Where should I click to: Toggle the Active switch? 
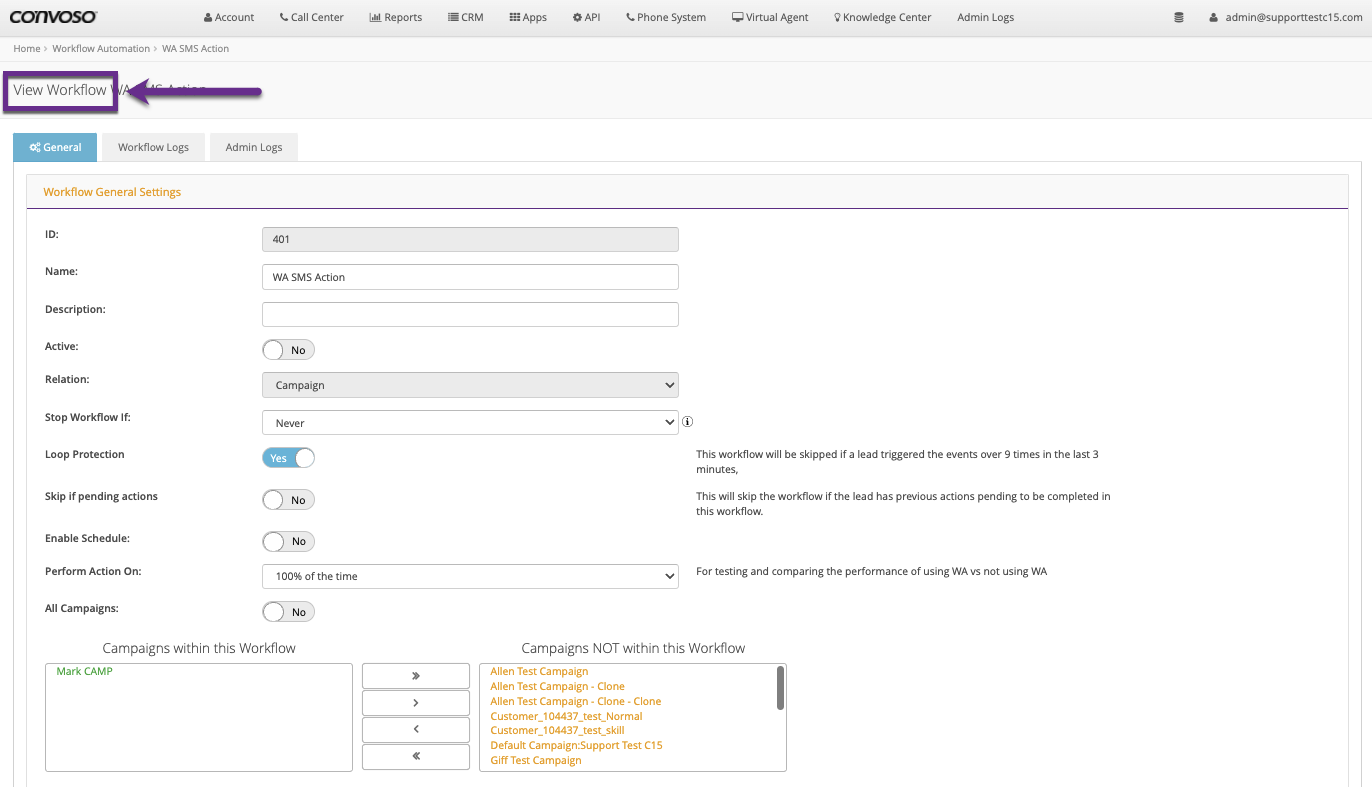pyautogui.click(x=288, y=350)
